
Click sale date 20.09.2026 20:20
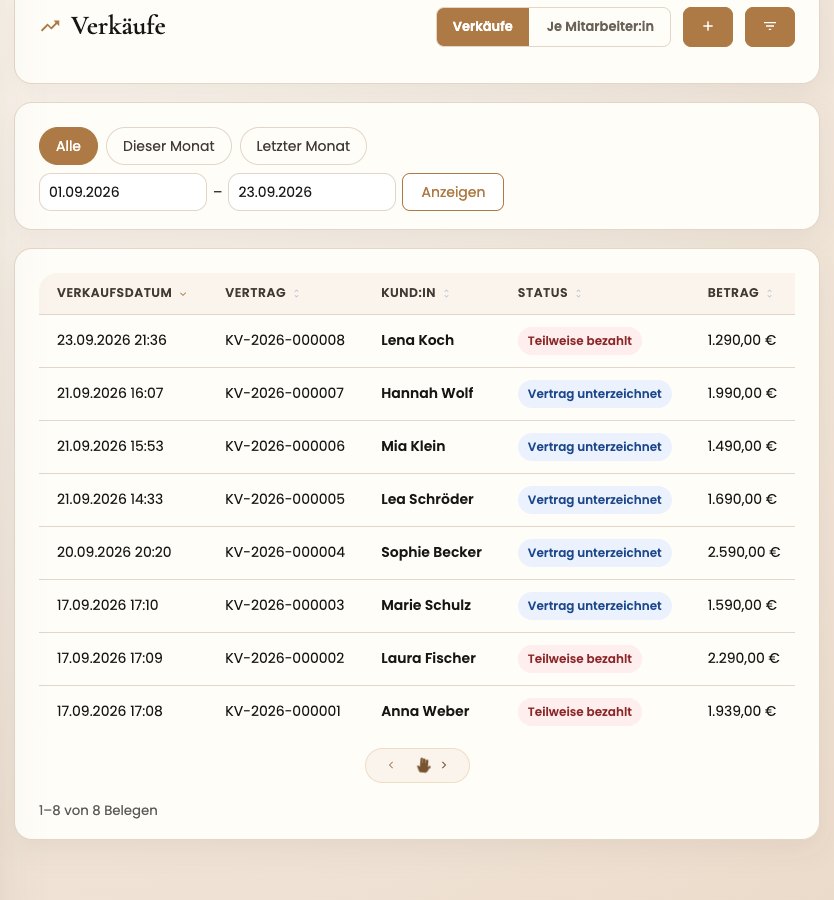[114, 552]
